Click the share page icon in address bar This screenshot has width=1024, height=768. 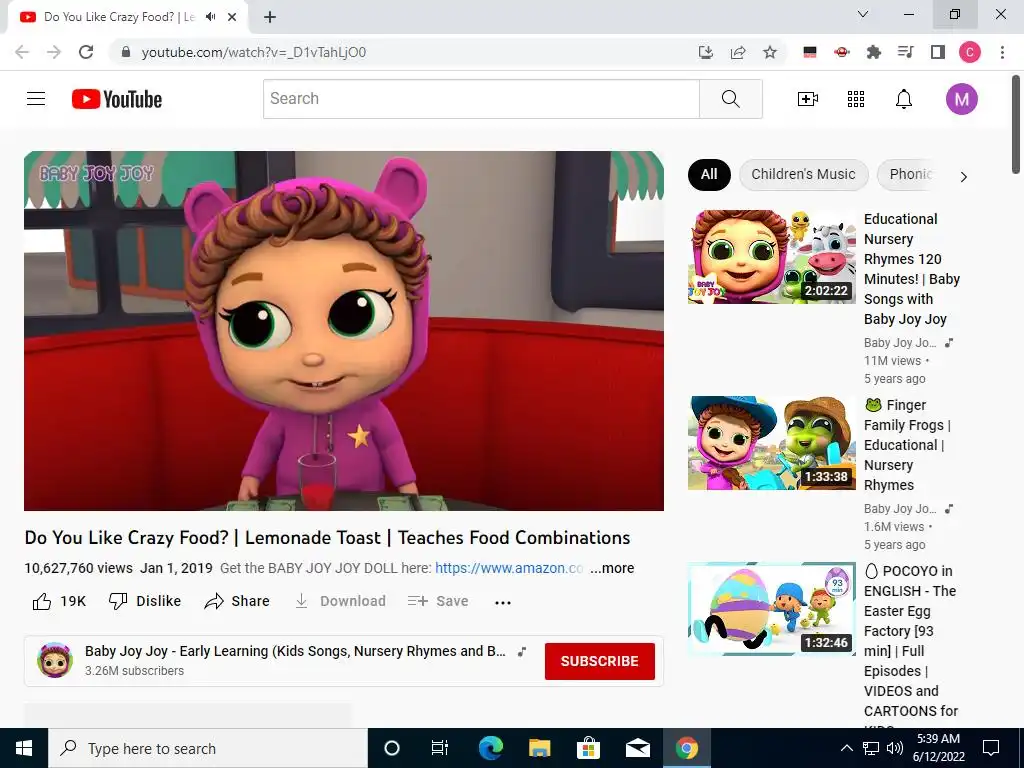click(x=738, y=52)
